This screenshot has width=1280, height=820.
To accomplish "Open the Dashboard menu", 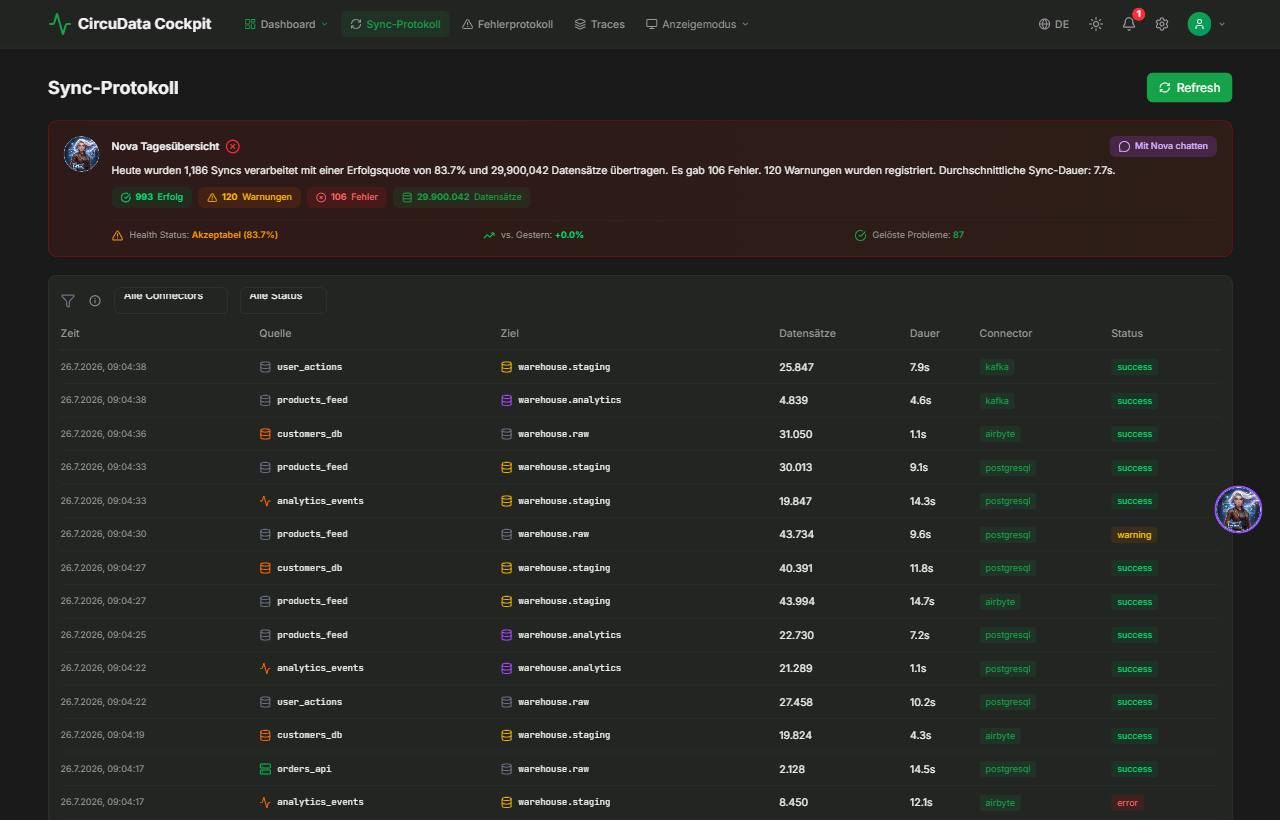I will (x=286, y=24).
